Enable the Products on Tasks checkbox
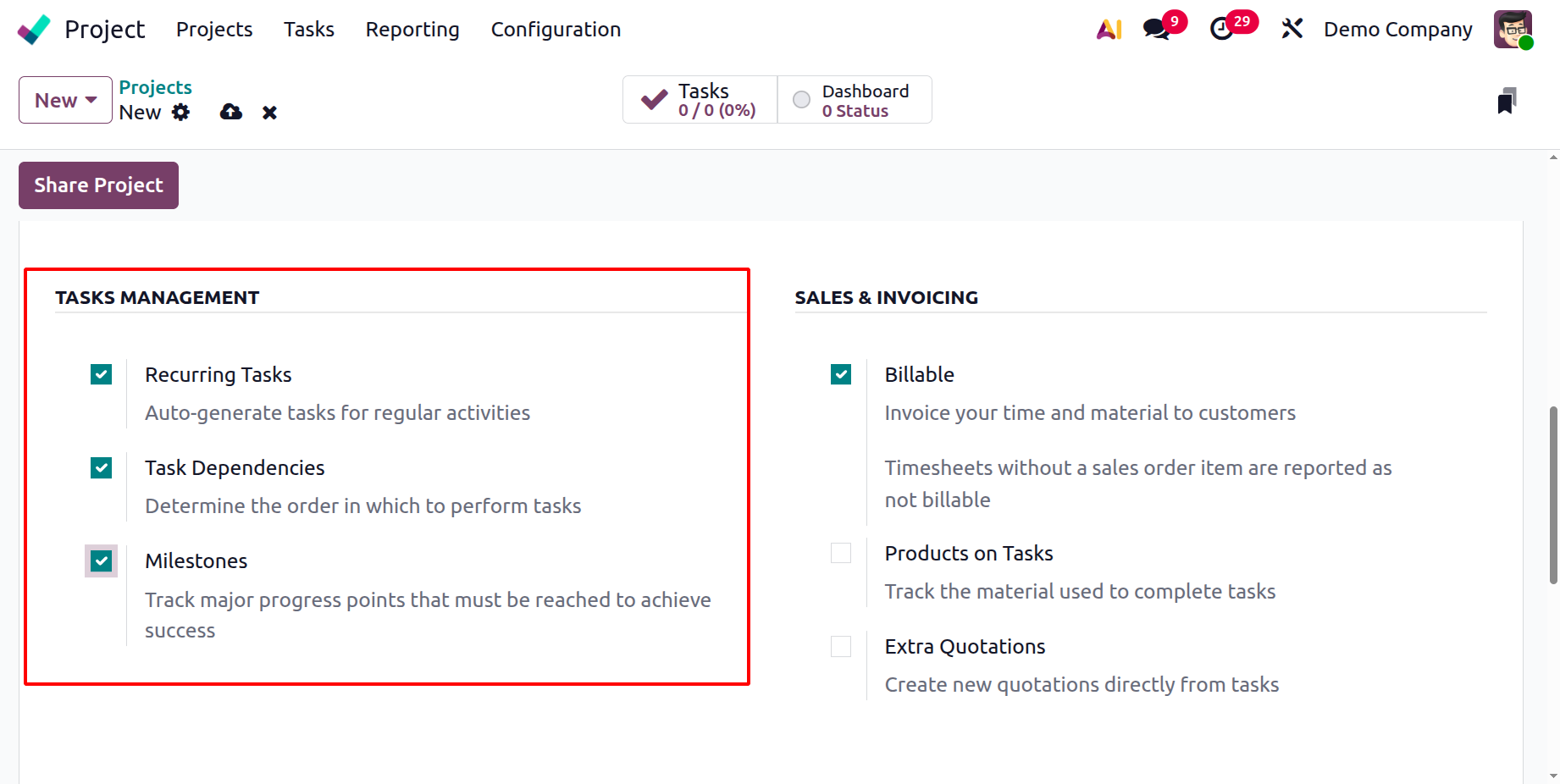Screen dimensions: 1560x784 tap(841, 553)
